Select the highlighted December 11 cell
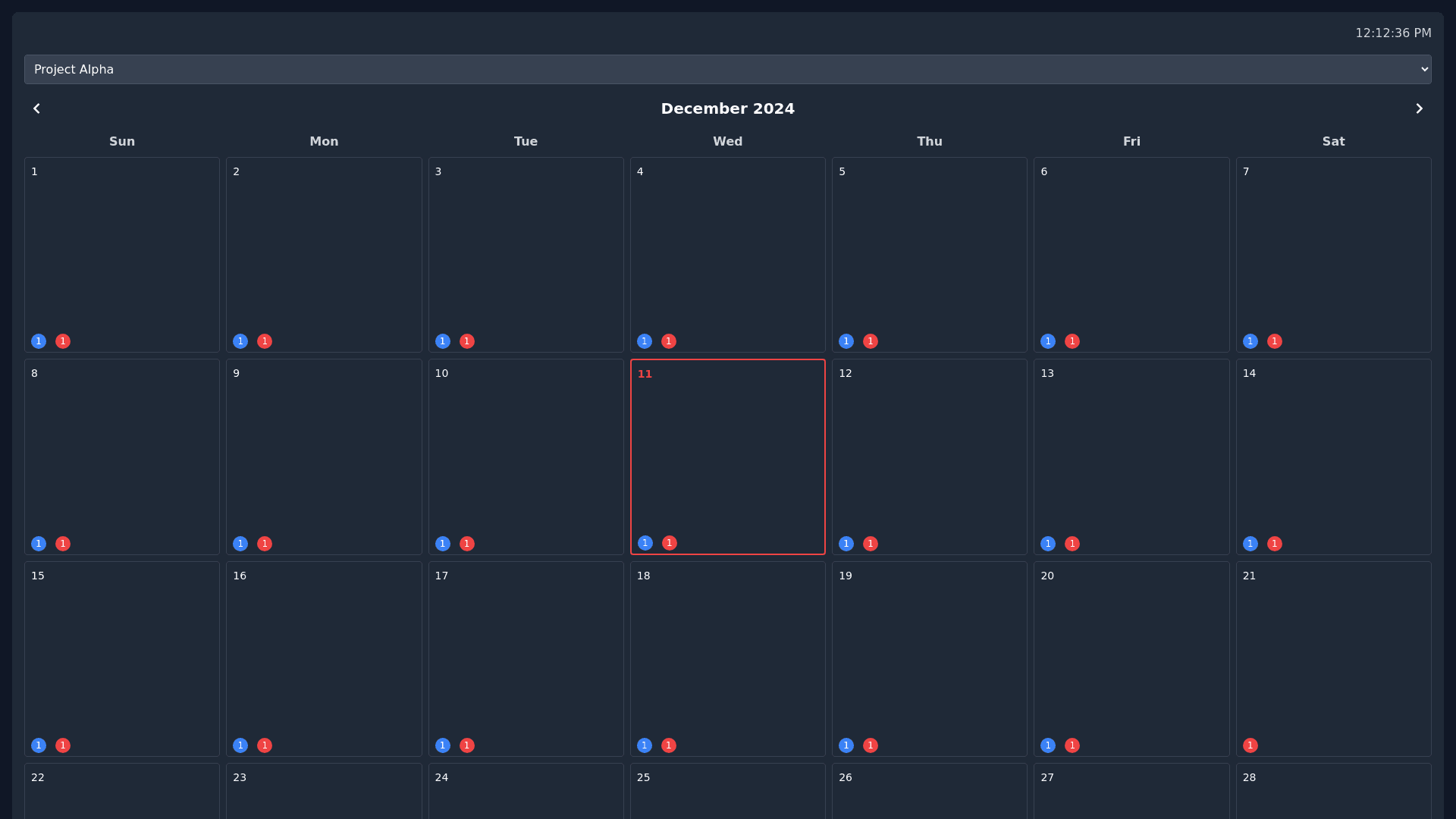The width and height of the screenshot is (1456, 819). [x=727, y=455]
